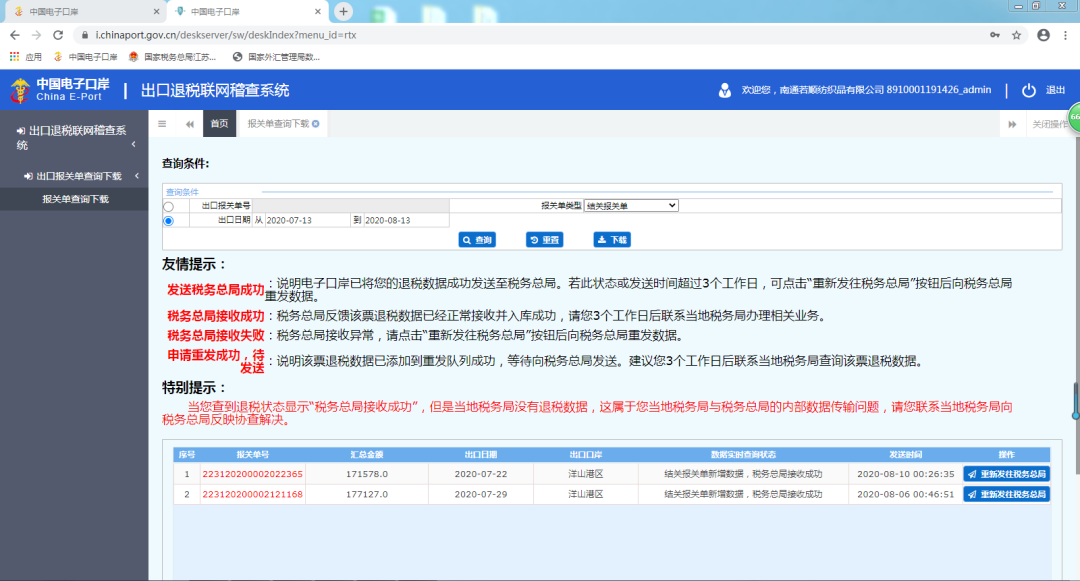The image size is (1080, 581).
Task: Click the 退出 logout power icon
Action: [1028, 90]
